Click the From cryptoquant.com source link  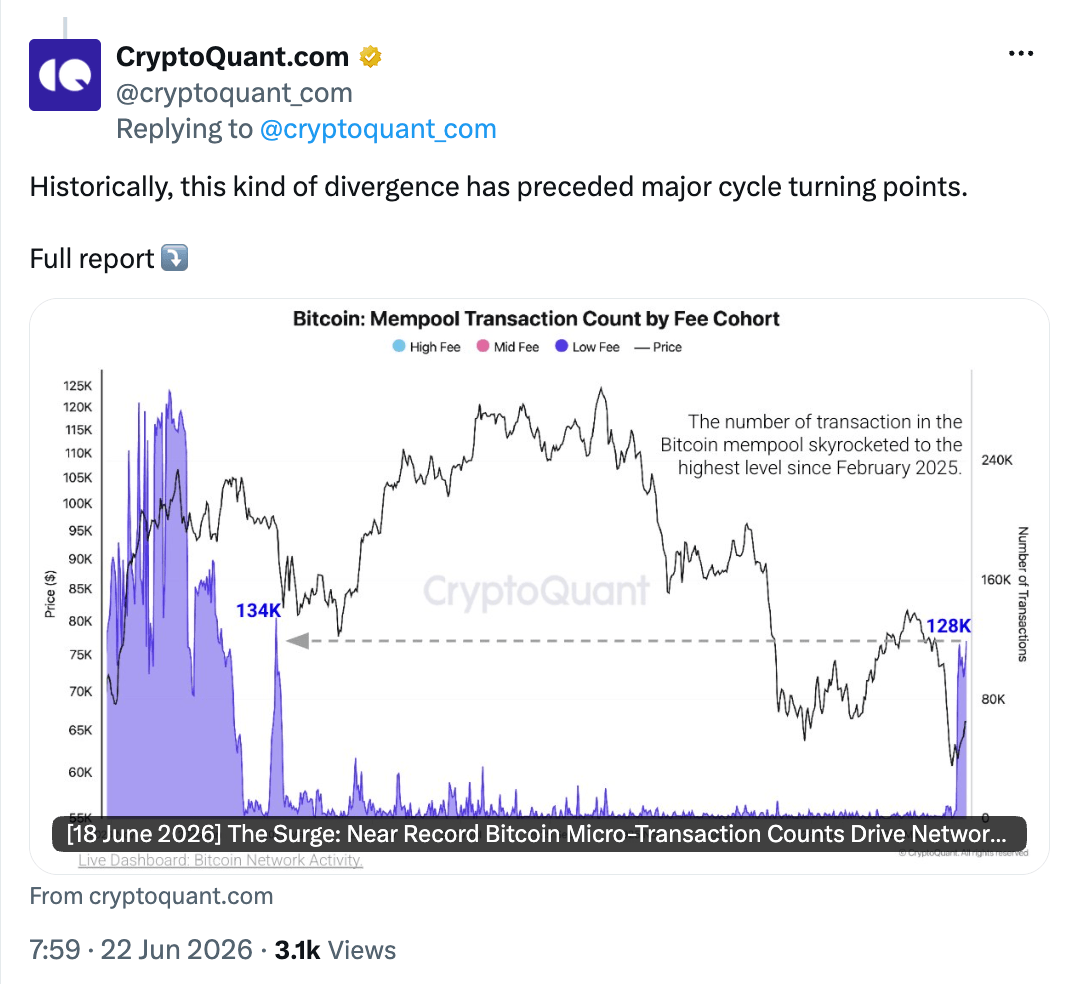coord(152,896)
